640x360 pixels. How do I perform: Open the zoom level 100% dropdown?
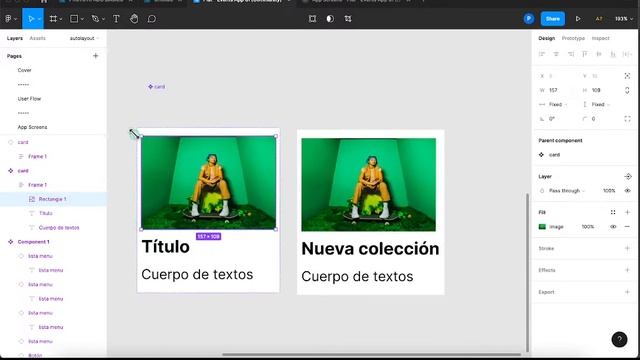point(624,19)
